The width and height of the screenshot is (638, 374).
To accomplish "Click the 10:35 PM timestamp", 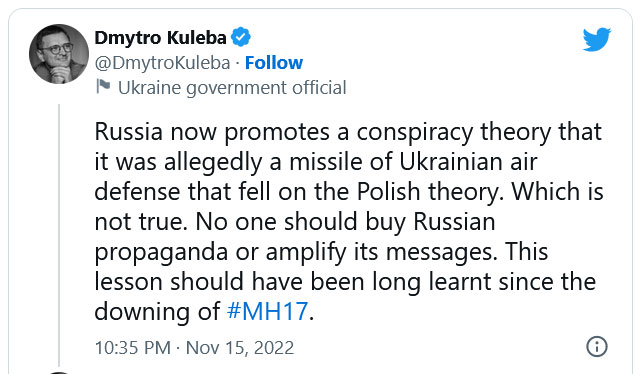I will (x=133, y=348).
